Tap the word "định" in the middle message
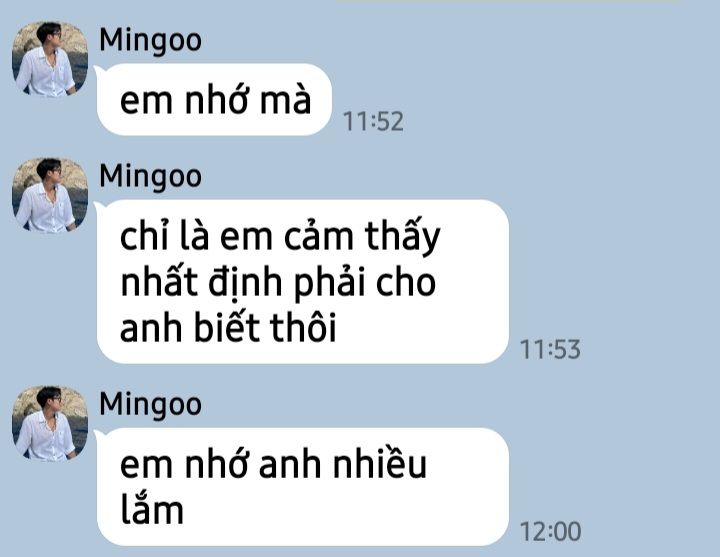 point(245,284)
